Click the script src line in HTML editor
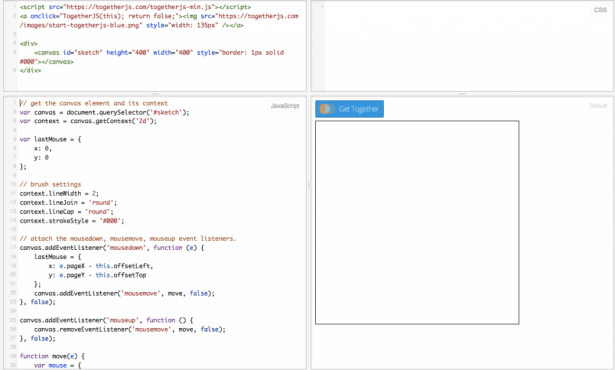This screenshot has height=370, width=615. pyautogui.click(x=135, y=7)
